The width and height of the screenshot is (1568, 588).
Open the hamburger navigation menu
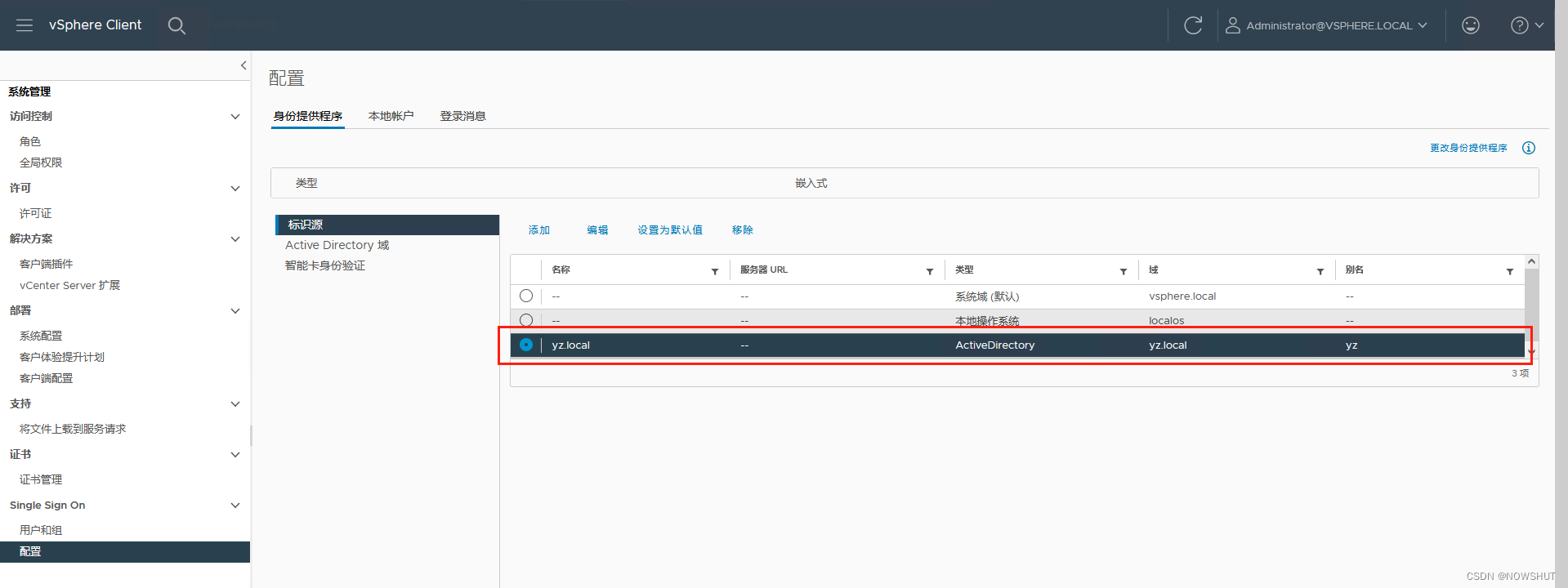pyautogui.click(x=25, y=25)
